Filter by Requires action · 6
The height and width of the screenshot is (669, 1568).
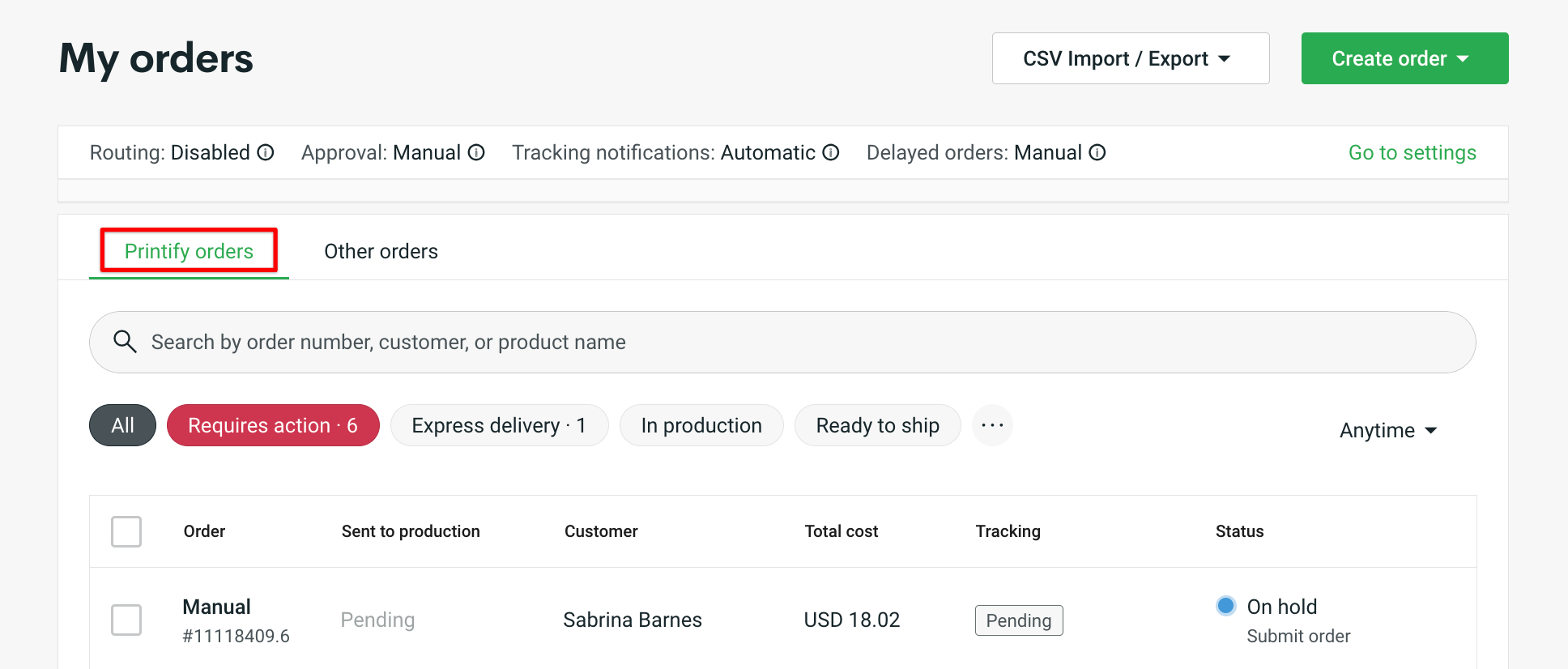(x=273, y=425)
